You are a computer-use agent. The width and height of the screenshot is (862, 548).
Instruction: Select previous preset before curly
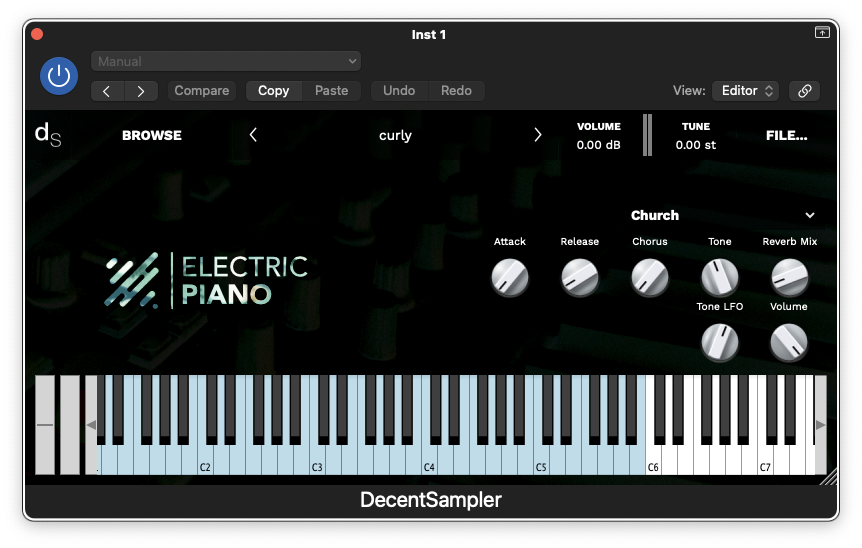(x=253, y=135)
